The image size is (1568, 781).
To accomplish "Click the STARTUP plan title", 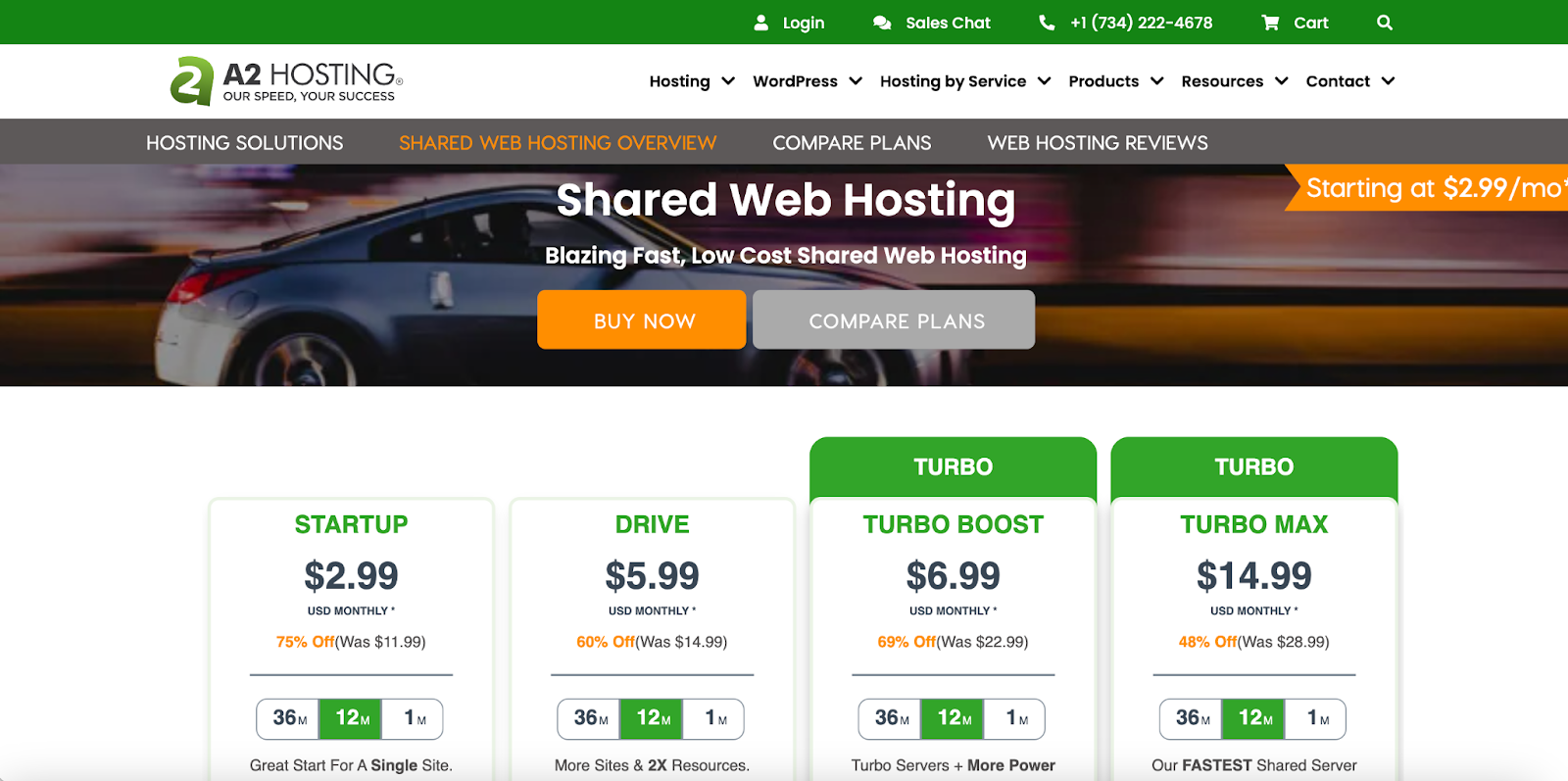I will point(351,524).
